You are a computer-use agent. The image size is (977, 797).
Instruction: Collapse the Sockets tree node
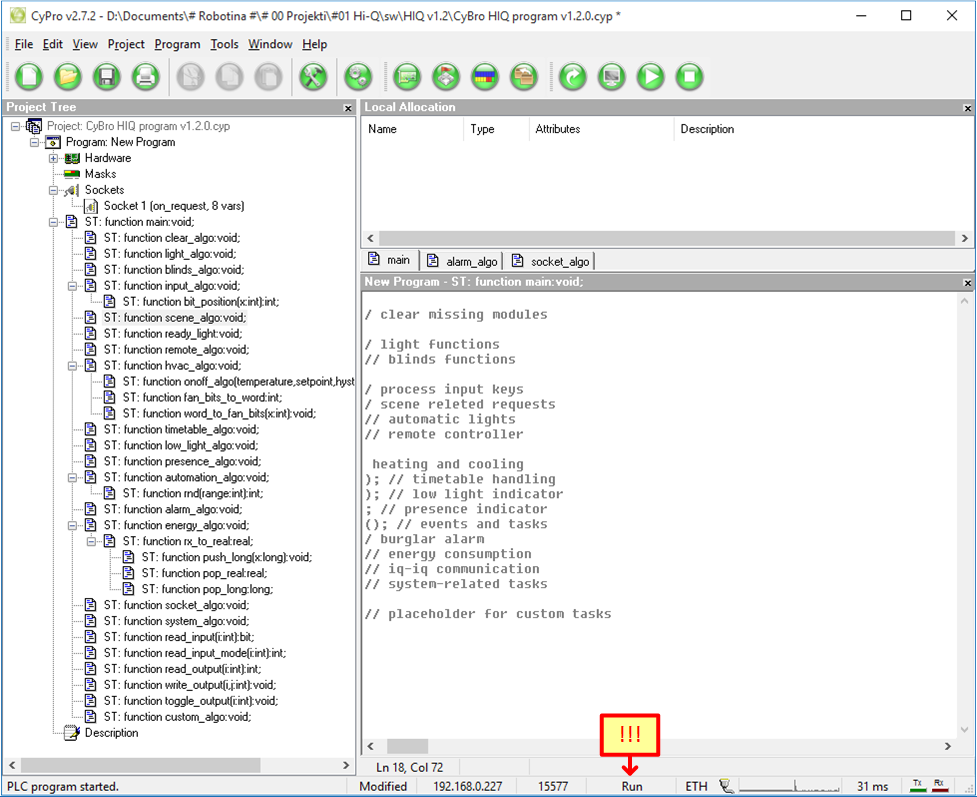(54, 190)
